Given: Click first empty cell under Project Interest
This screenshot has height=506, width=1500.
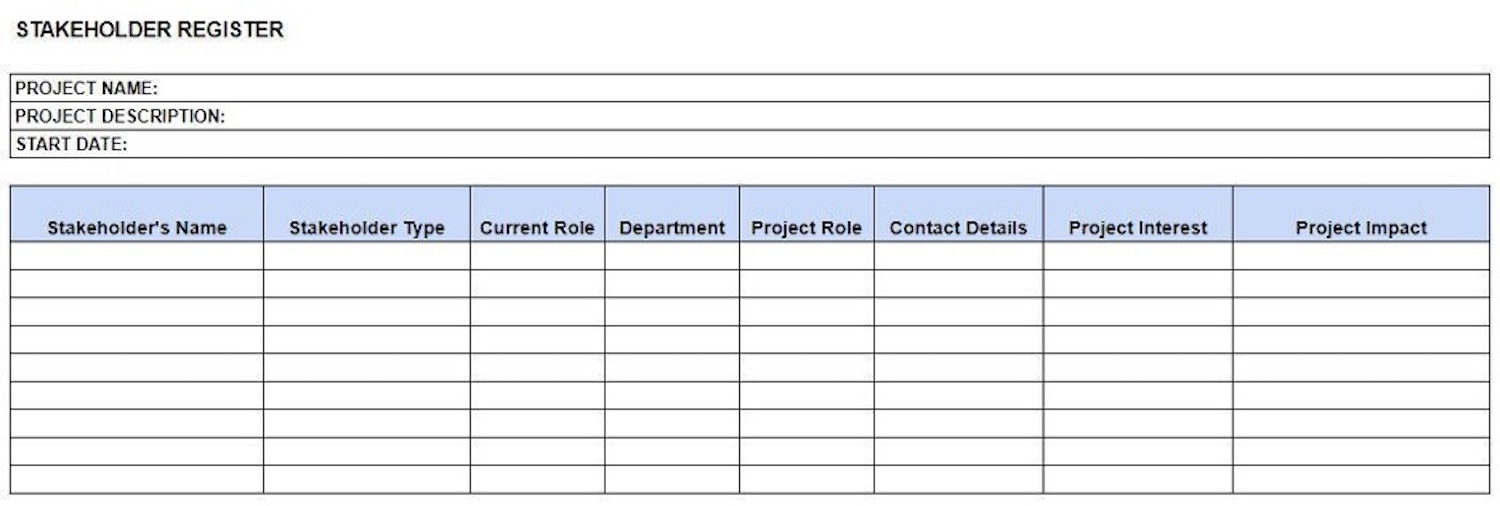Looking at the screenshot, I should click(x=1138, y=256).
